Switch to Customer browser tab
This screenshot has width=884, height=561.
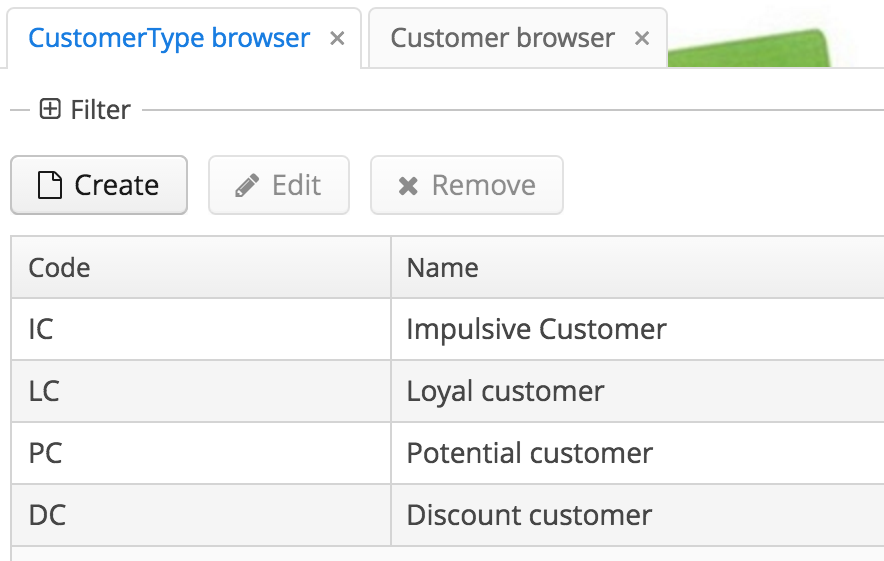click(502, 38)
